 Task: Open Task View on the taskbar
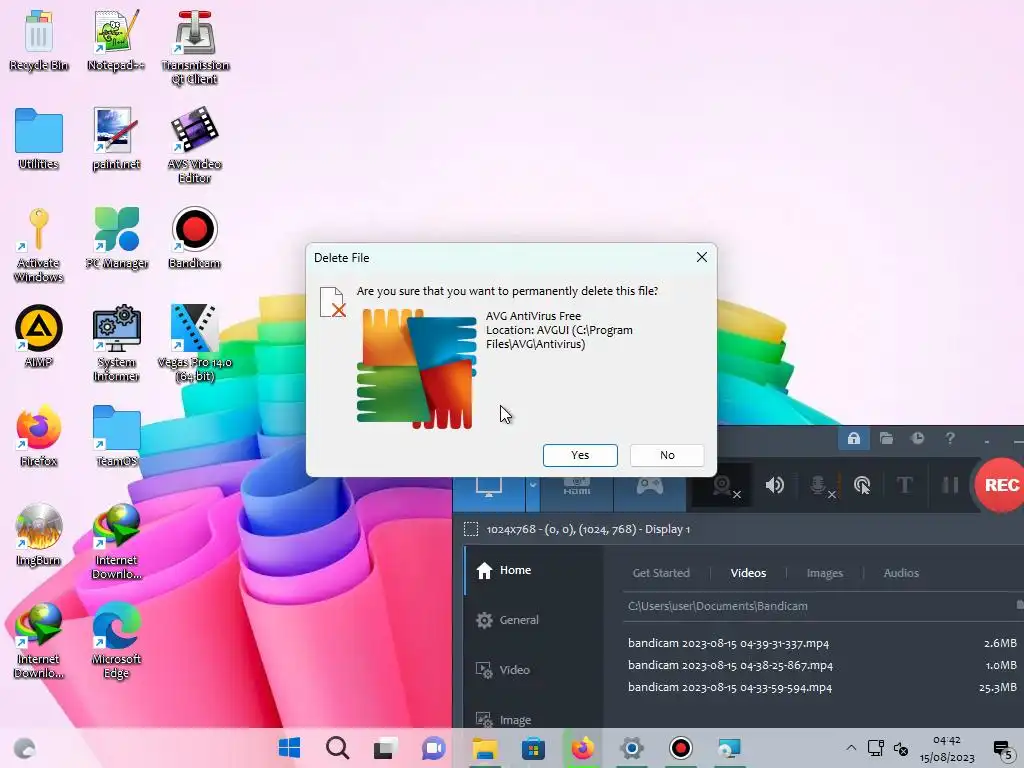click(x=385, y=748)
